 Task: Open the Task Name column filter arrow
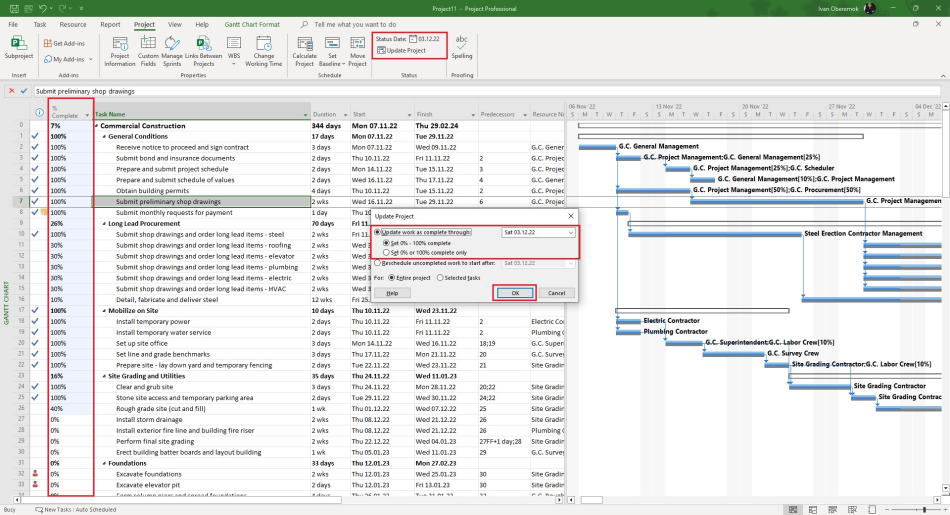click(x=305, y=115)
